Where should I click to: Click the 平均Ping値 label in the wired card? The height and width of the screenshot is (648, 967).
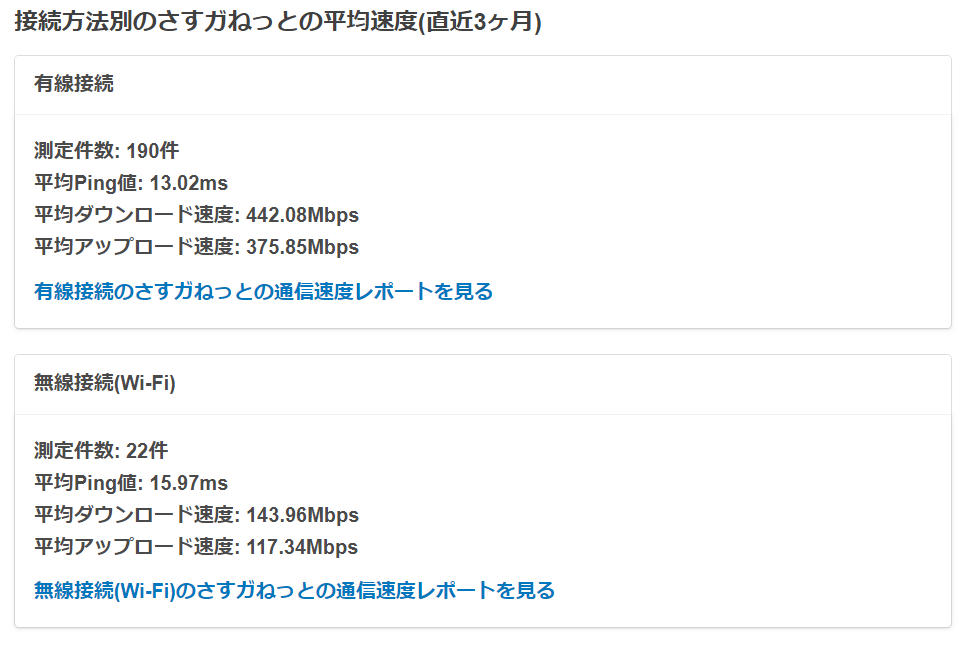pyautogui.click(x=88, y=183)
